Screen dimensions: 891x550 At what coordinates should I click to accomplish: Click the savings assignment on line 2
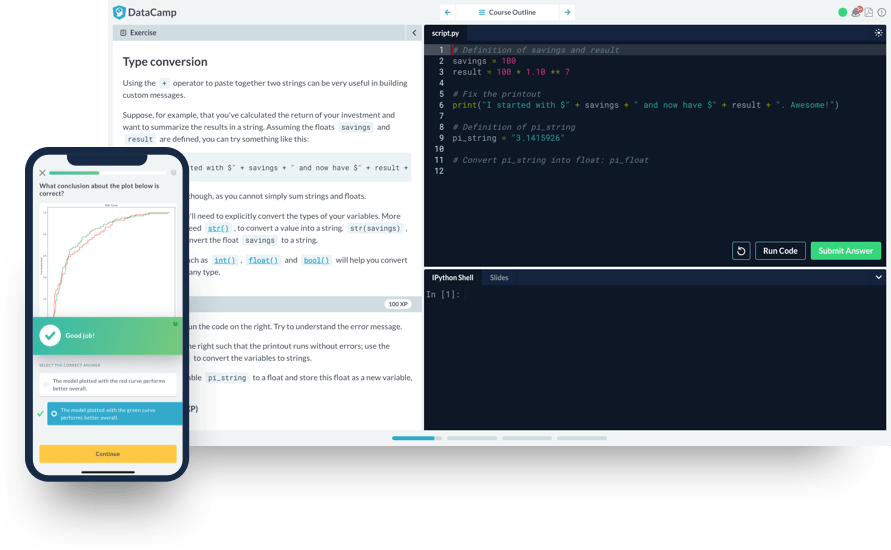click(484, 61)
